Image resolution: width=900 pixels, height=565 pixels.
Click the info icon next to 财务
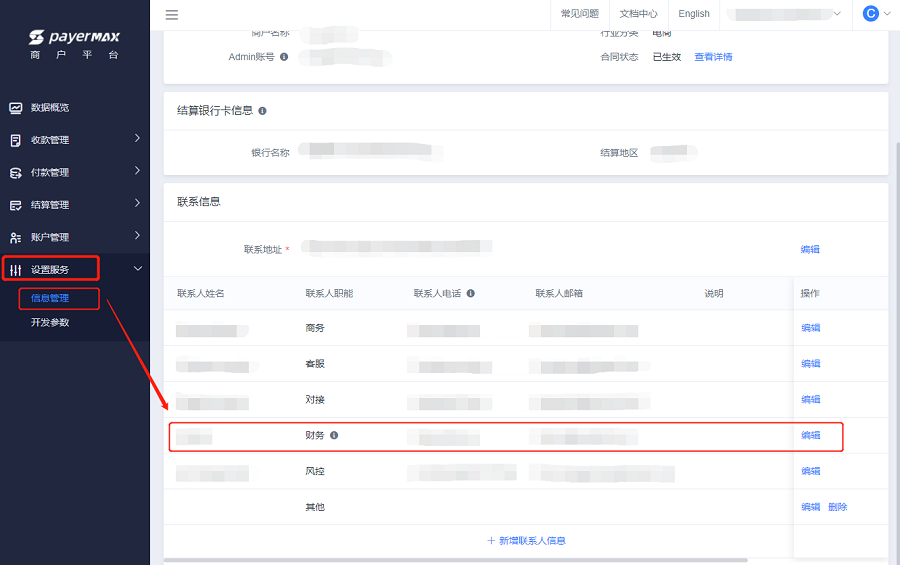(334, 435)
